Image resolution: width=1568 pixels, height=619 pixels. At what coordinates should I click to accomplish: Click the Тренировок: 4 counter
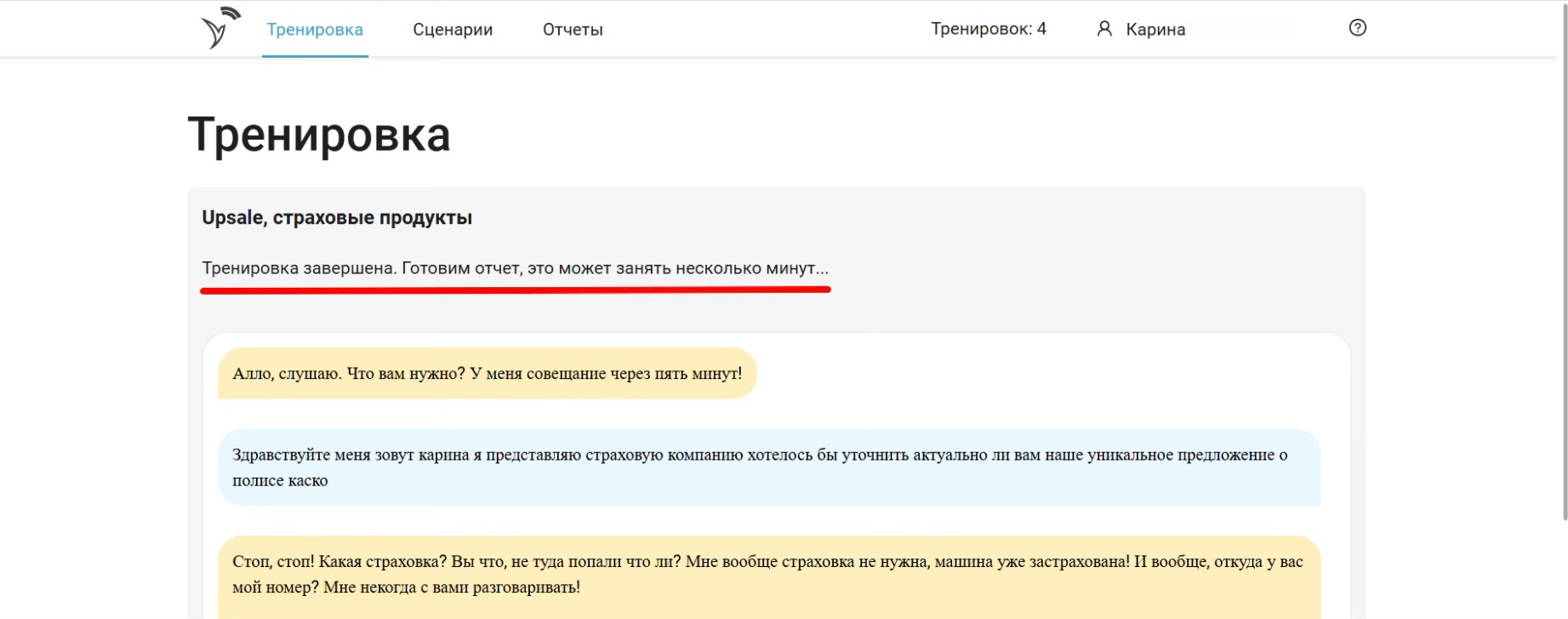point(988,29)
